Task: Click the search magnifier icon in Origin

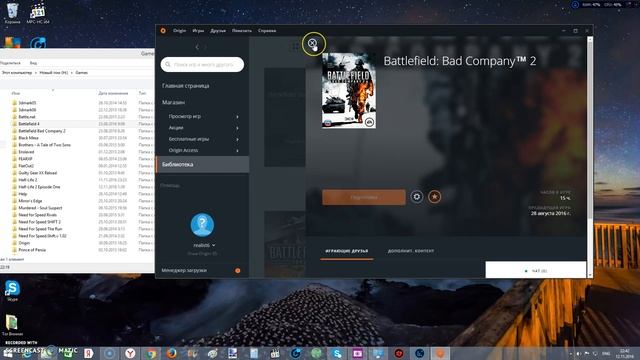Action: pyautogui.click(x=168, y=64)
